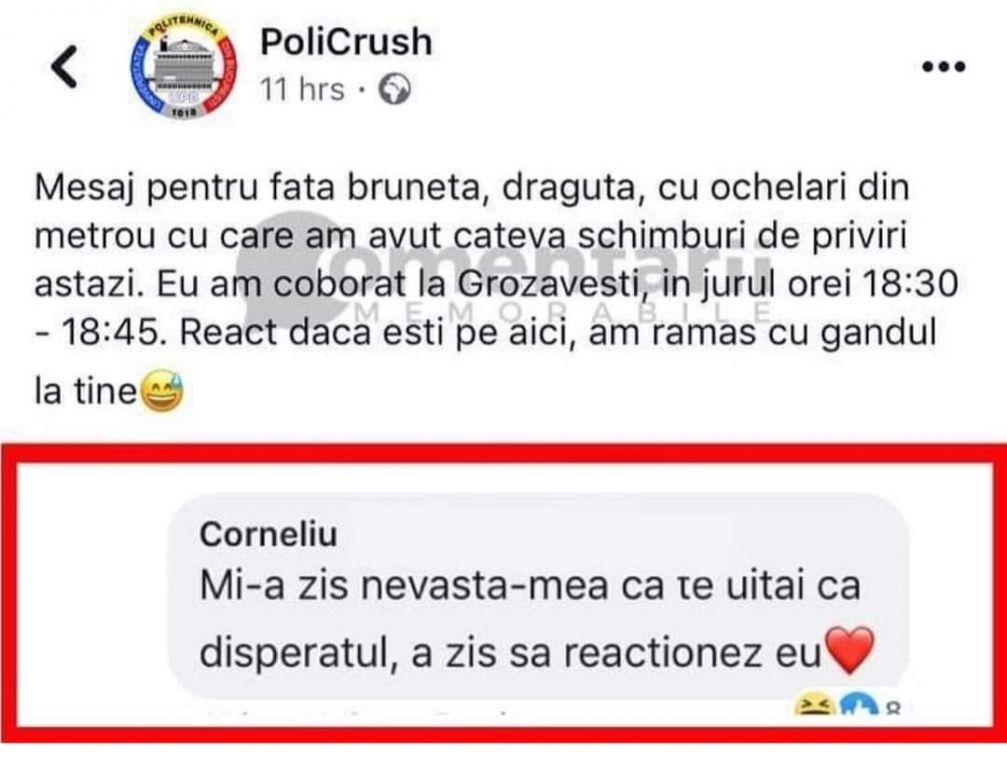Tap the public globe audience icon
The height and width of the screenshot is (768, 1007).
(x=394, y=89)
